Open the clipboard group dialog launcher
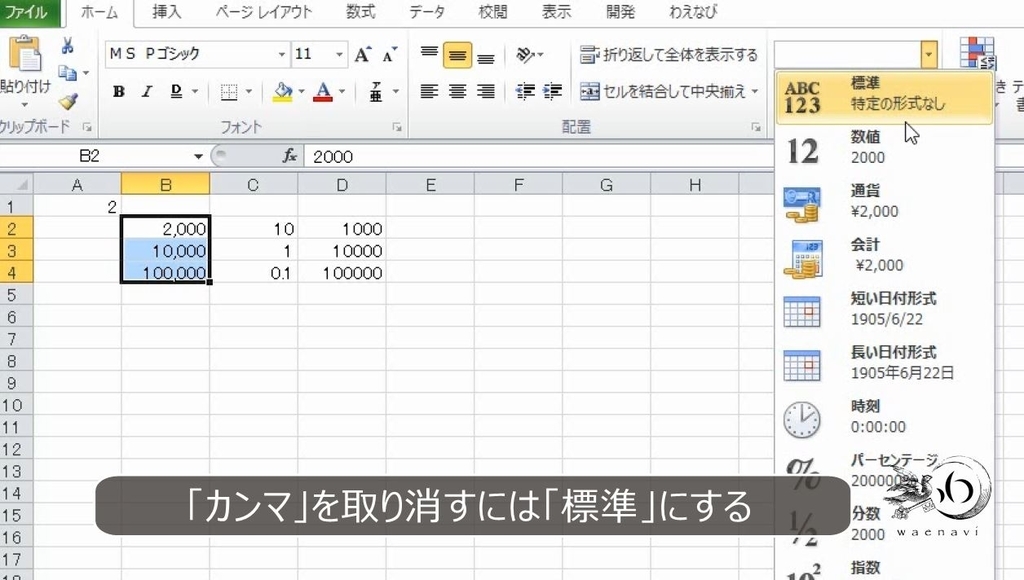Viewport: 1024px width, 580px height. click(x=87, y=127)
